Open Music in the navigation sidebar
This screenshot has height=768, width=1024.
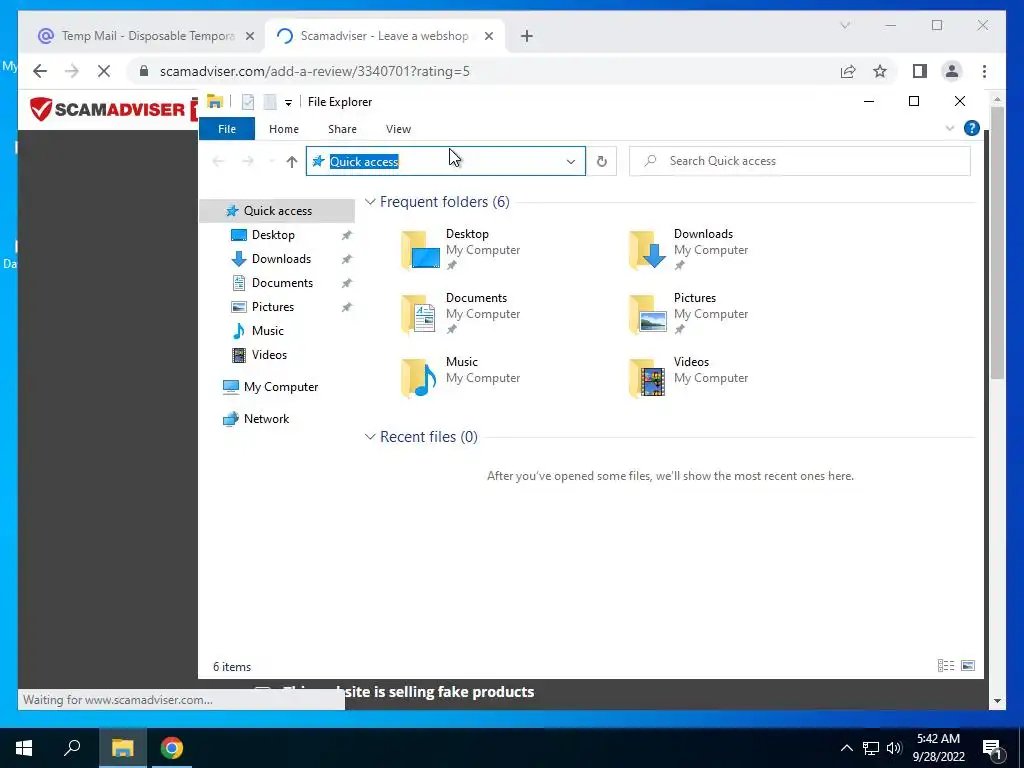point(268,330)
